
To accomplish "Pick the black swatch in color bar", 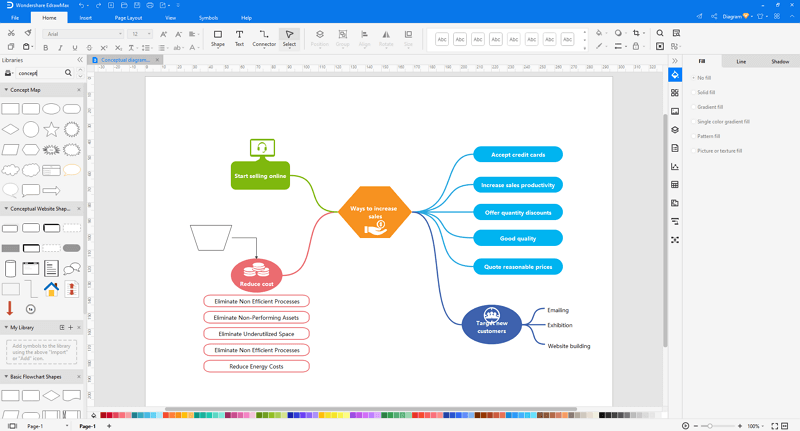I will pyautogui.click(x=602, y=415).
